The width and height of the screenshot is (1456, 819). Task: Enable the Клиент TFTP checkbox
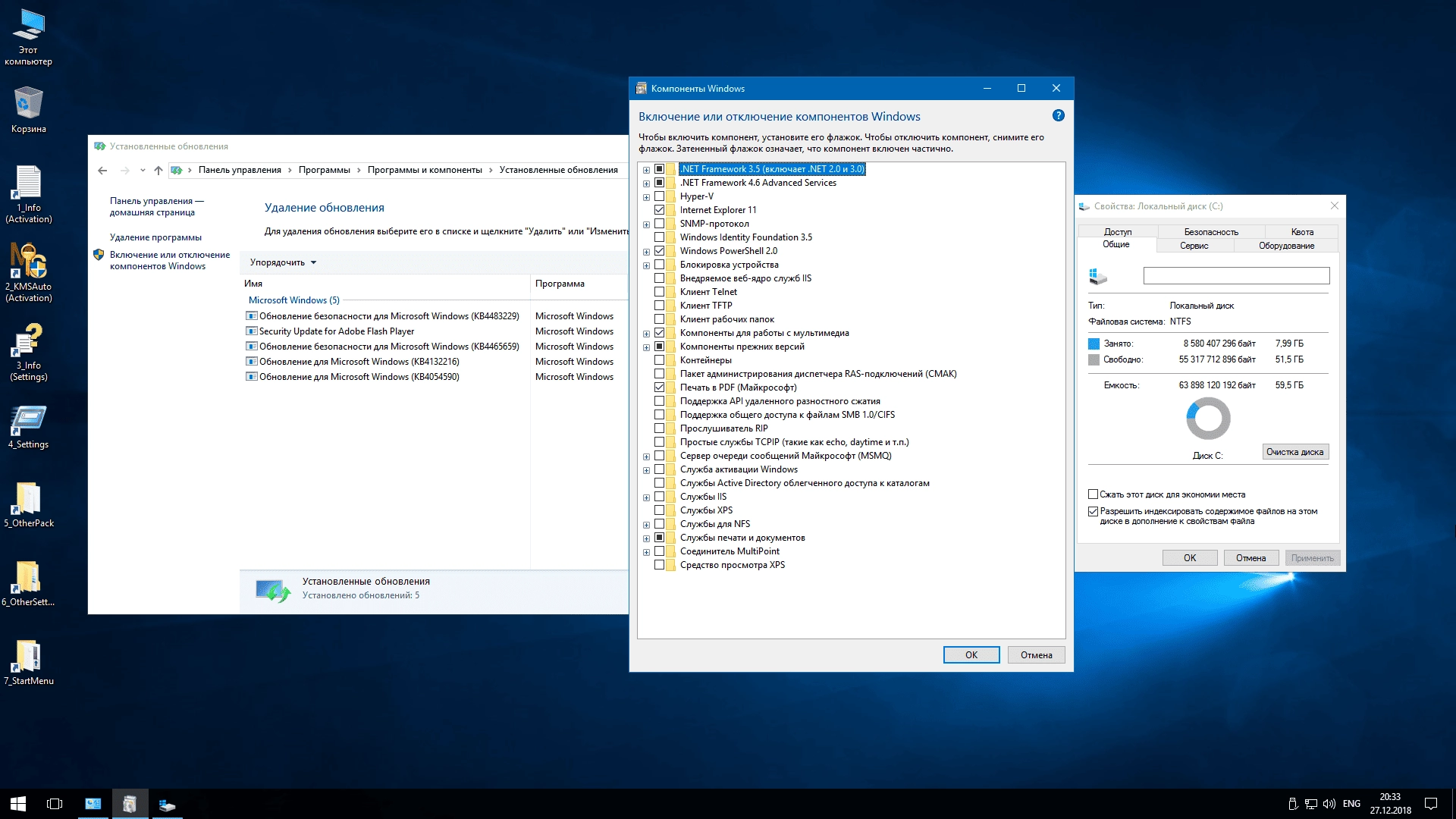pyautogui.click(x=659, y=306)
